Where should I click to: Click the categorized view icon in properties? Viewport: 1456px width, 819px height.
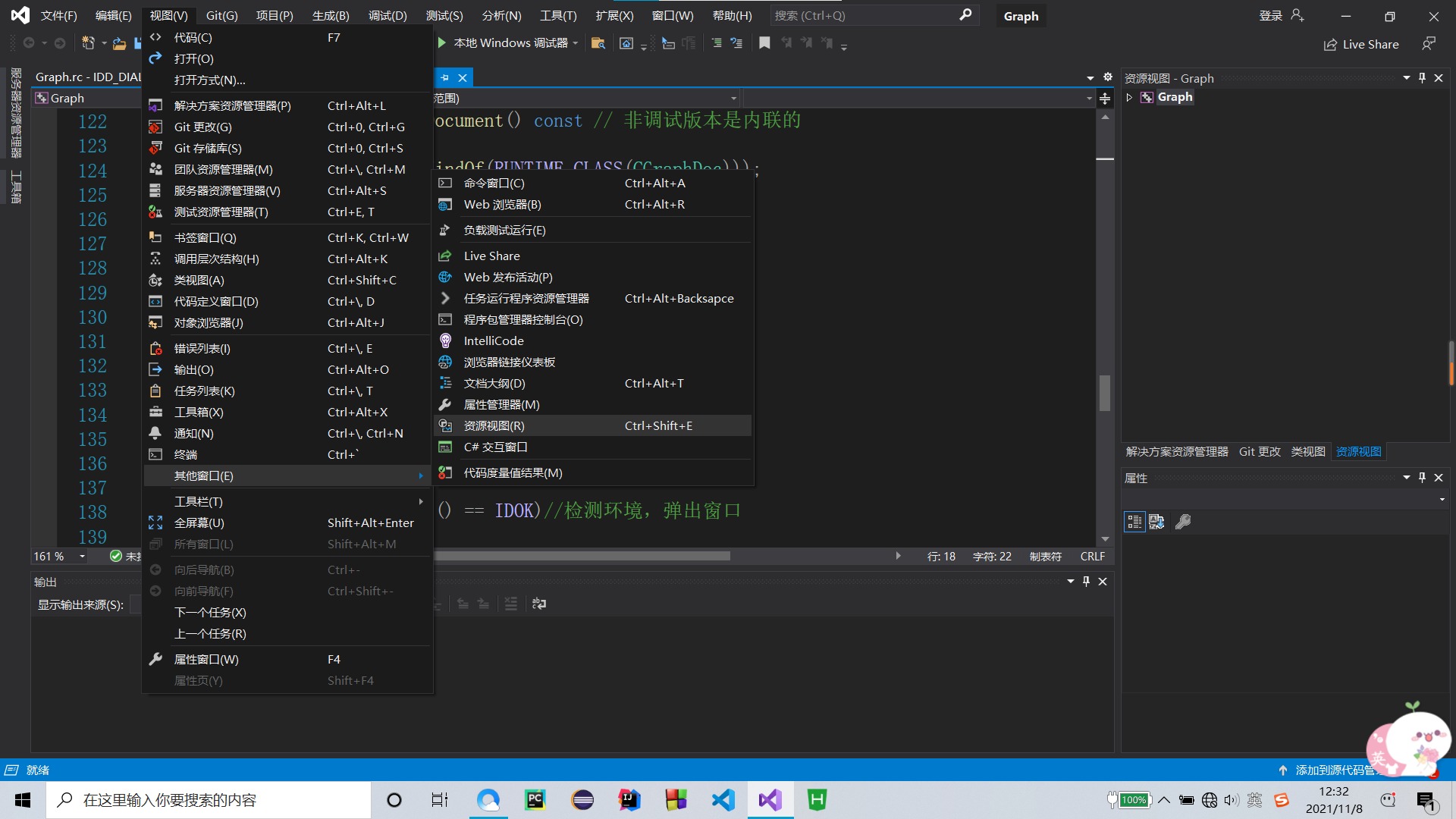(1134, 522)
